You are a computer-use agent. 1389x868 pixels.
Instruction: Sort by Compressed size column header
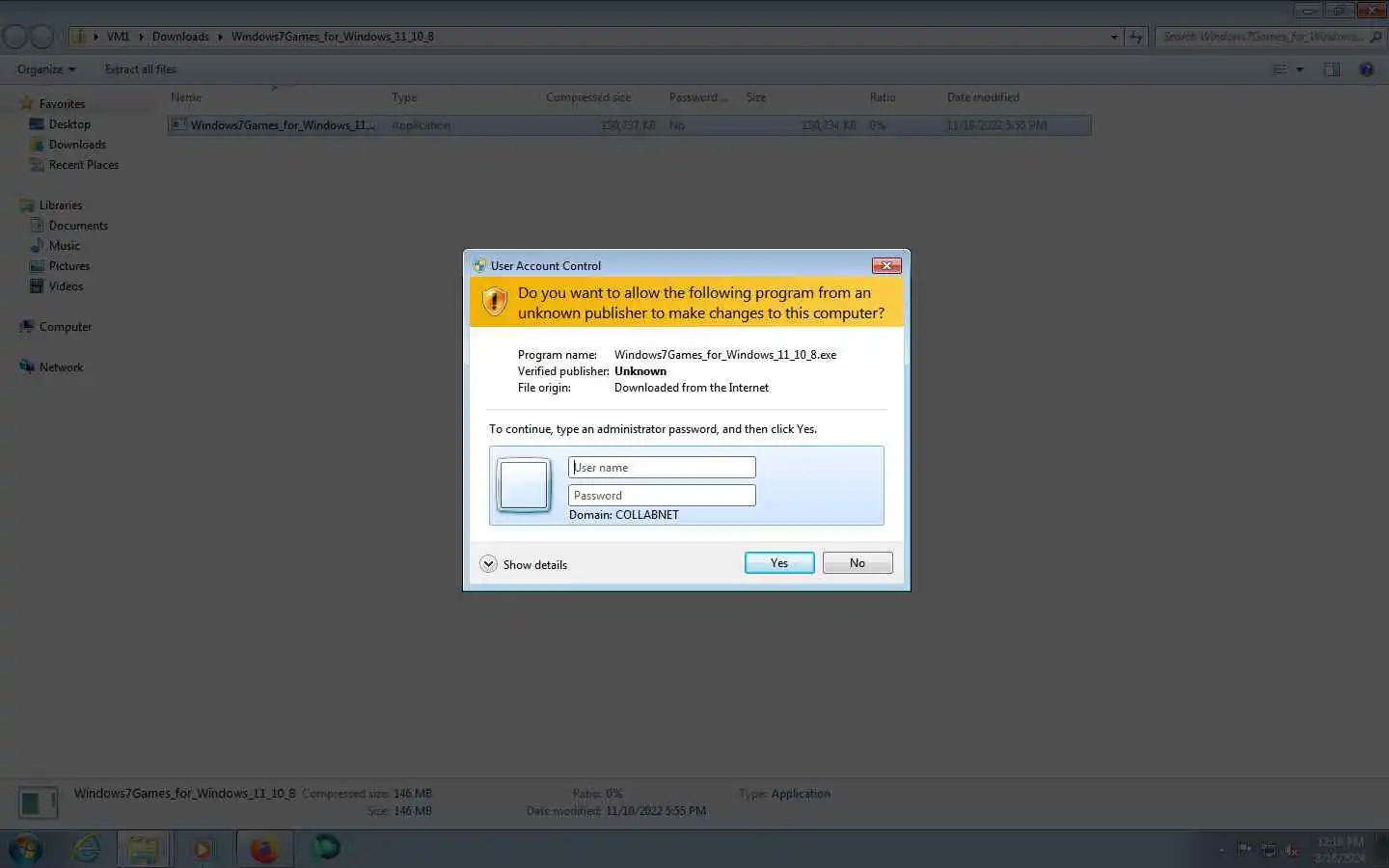click(588, 97)
